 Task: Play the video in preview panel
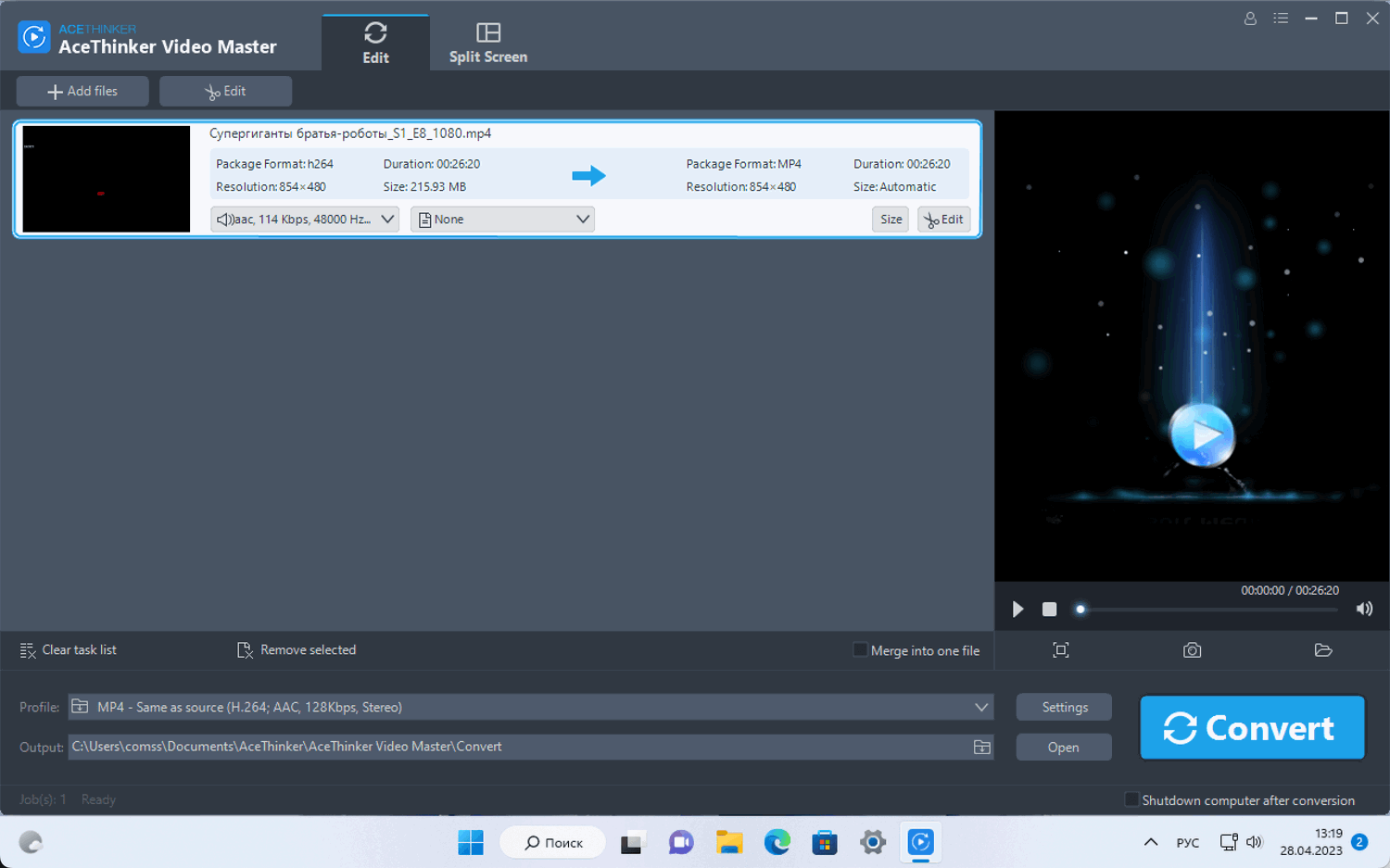1017,609
